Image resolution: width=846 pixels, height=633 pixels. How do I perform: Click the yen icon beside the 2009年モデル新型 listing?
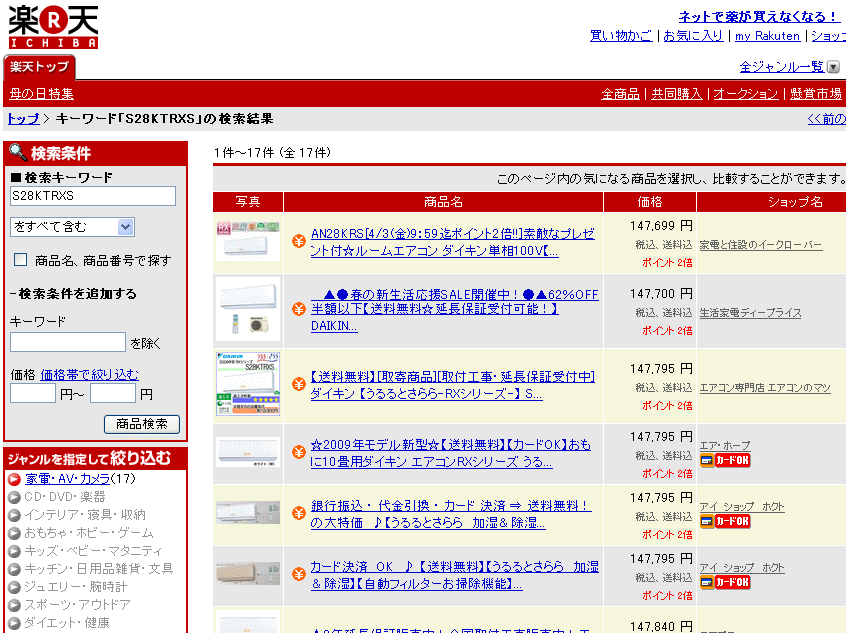coord(298,452)
